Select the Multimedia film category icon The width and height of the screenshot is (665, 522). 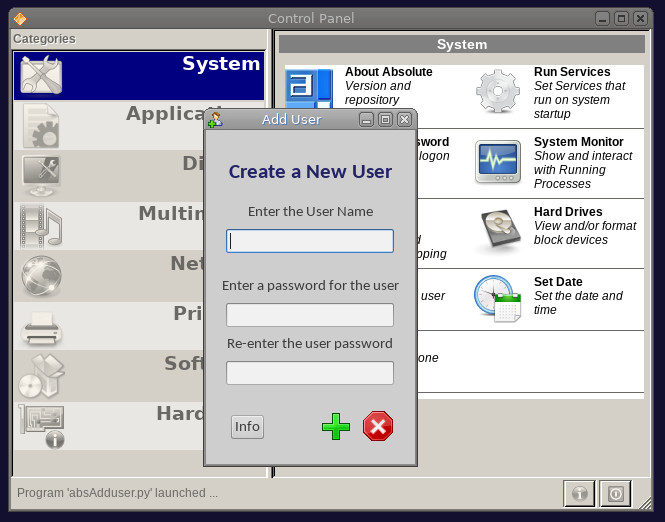pyautogui.click(x=42, y=226)
